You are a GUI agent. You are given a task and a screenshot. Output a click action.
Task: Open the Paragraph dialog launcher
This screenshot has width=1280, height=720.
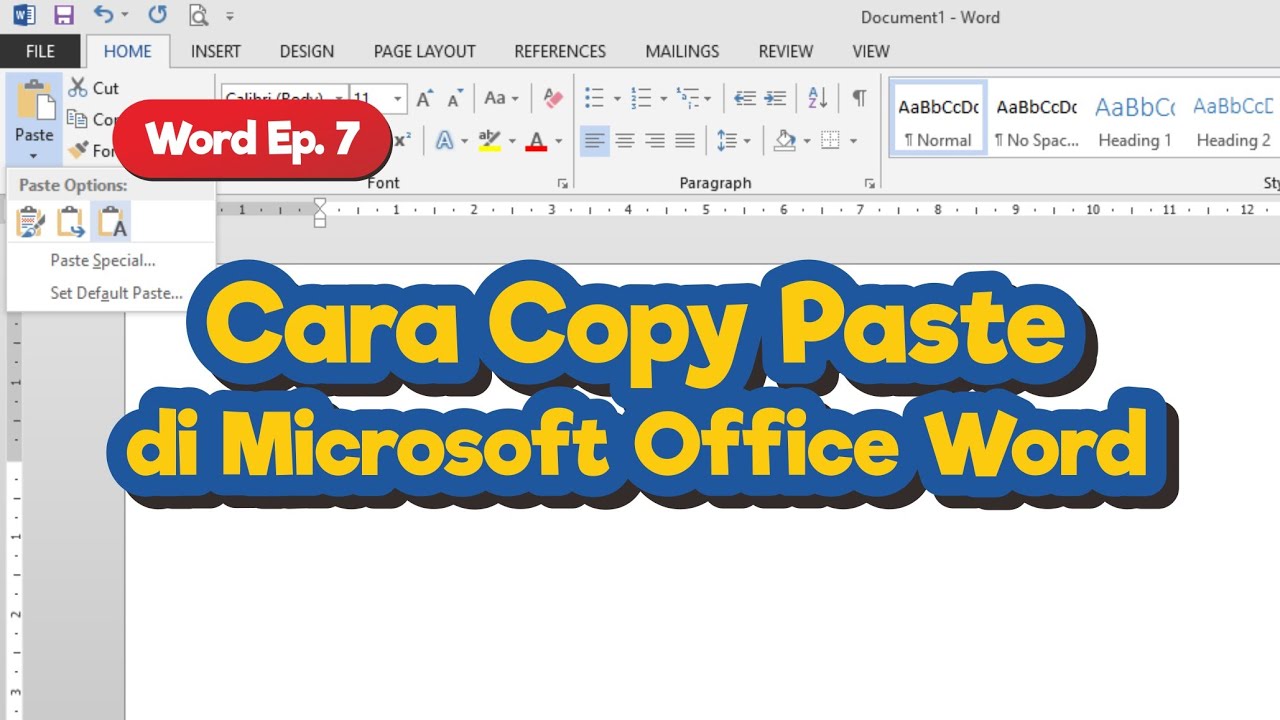point(870,183)
